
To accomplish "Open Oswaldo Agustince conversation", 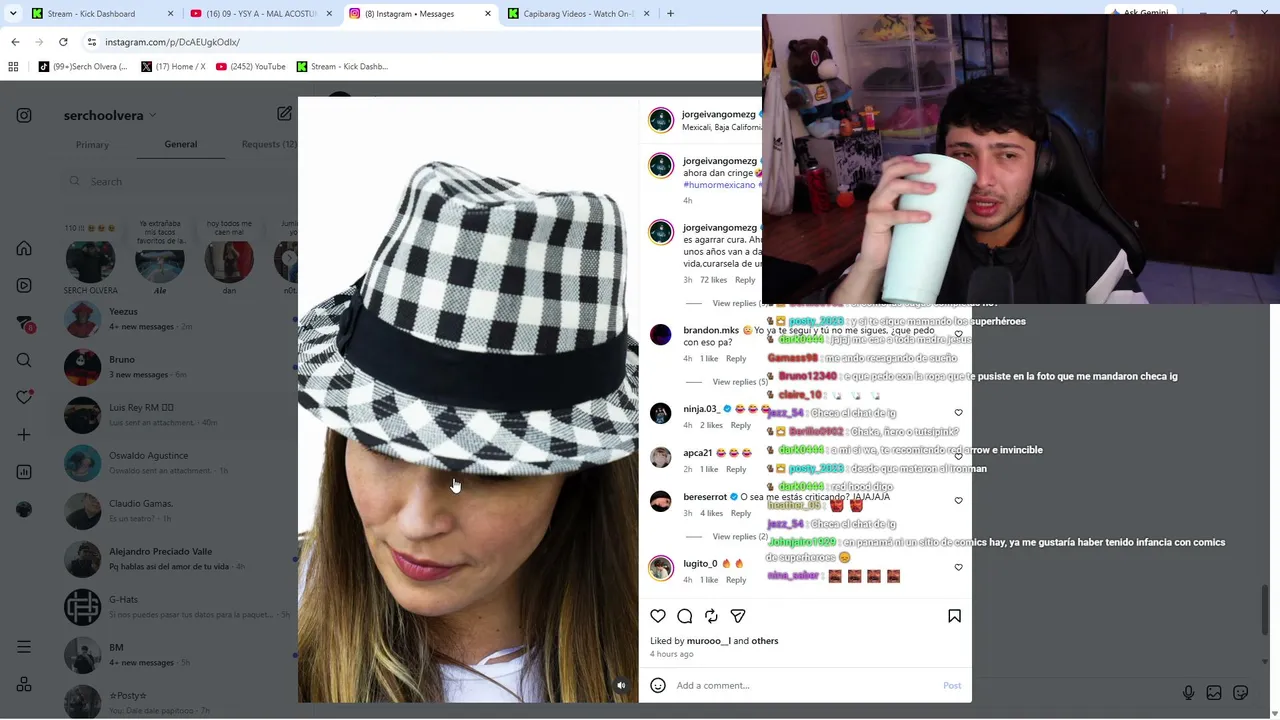I will point(180,463).
